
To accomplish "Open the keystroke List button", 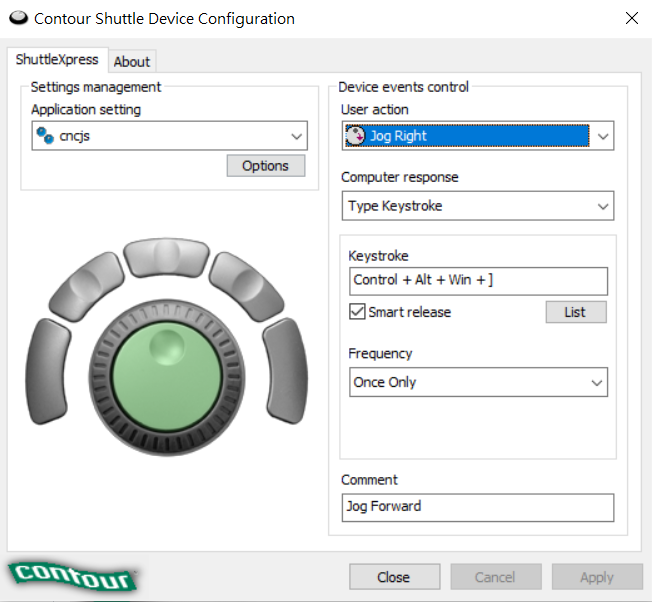I will pos(575,312).
